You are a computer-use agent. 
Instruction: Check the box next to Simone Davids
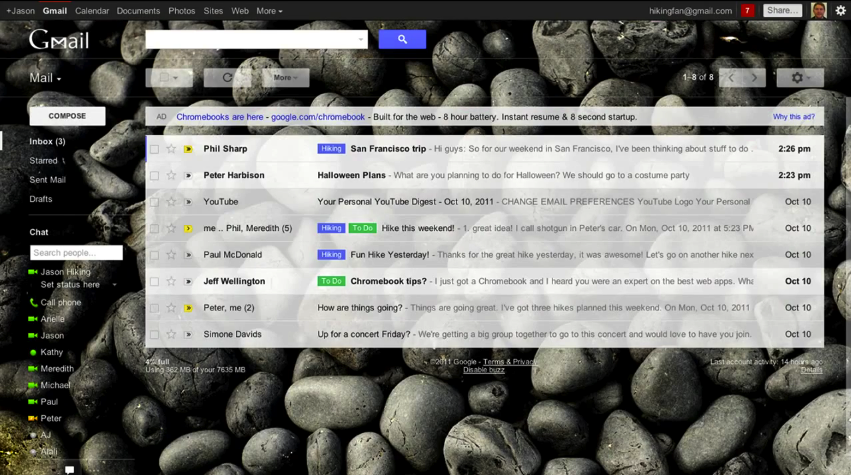pyautogui.click(x=154, y=334)
